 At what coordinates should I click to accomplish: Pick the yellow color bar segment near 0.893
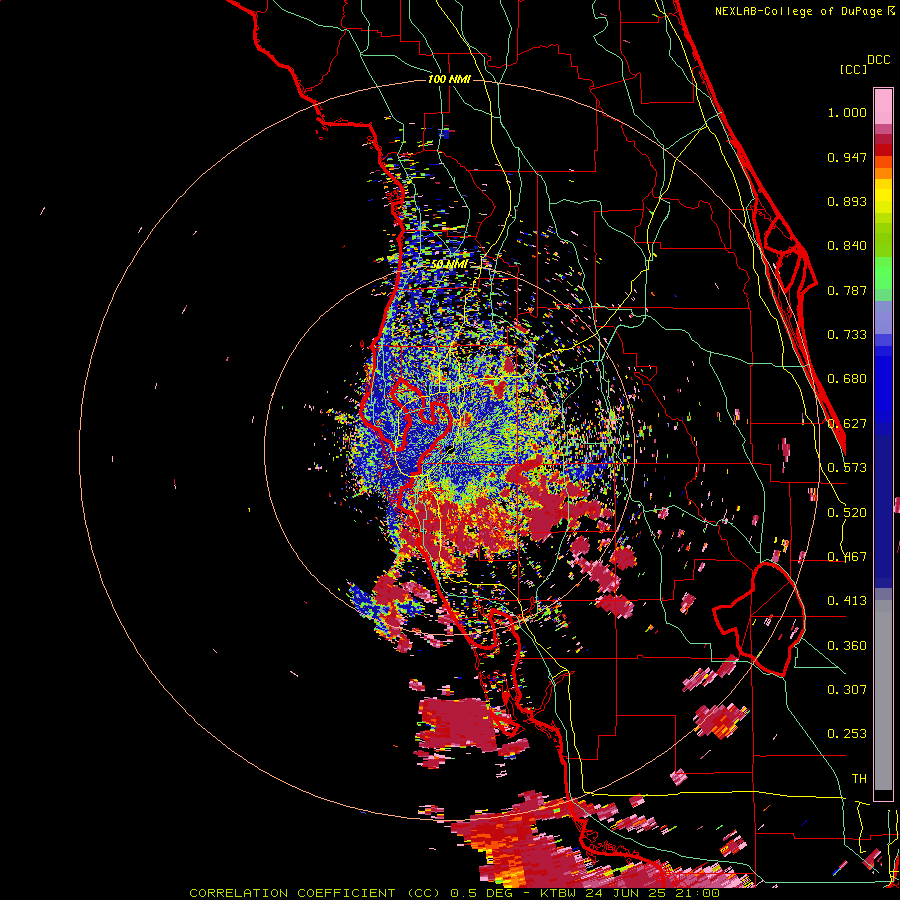coord(883,196)
